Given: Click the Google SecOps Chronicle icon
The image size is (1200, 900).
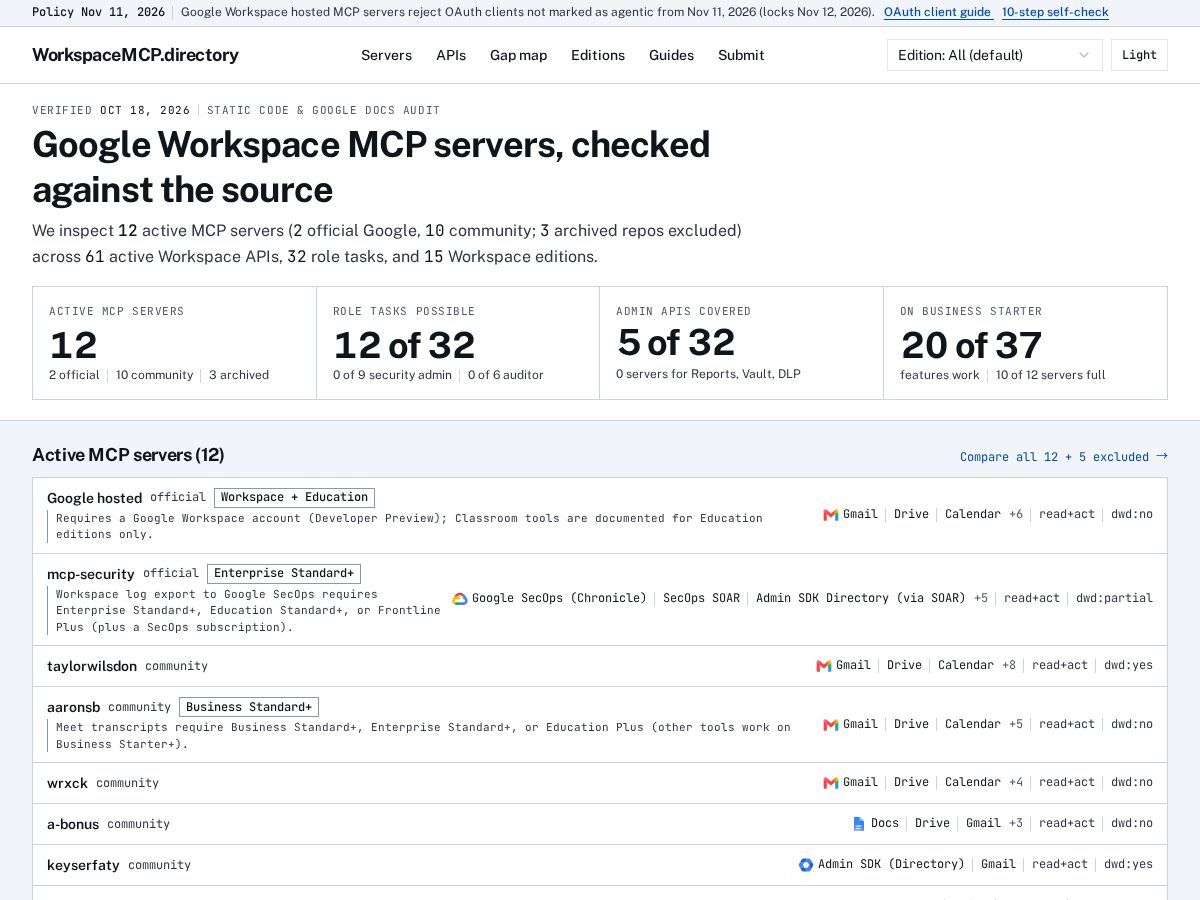Looking at the screenshot, I should (460, 599).
